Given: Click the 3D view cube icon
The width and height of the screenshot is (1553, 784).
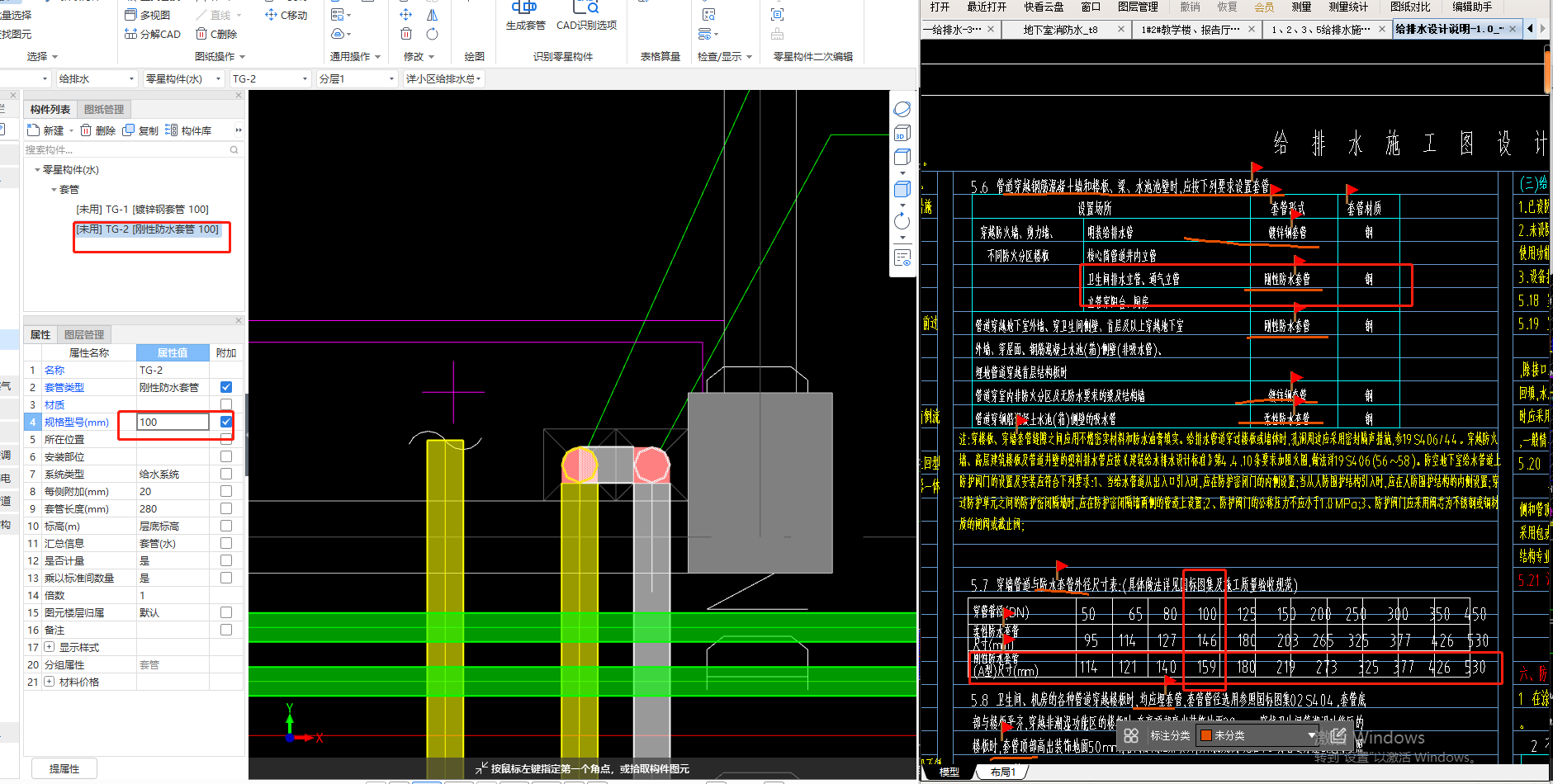Looking at the screenshot, I should (902, 133).
